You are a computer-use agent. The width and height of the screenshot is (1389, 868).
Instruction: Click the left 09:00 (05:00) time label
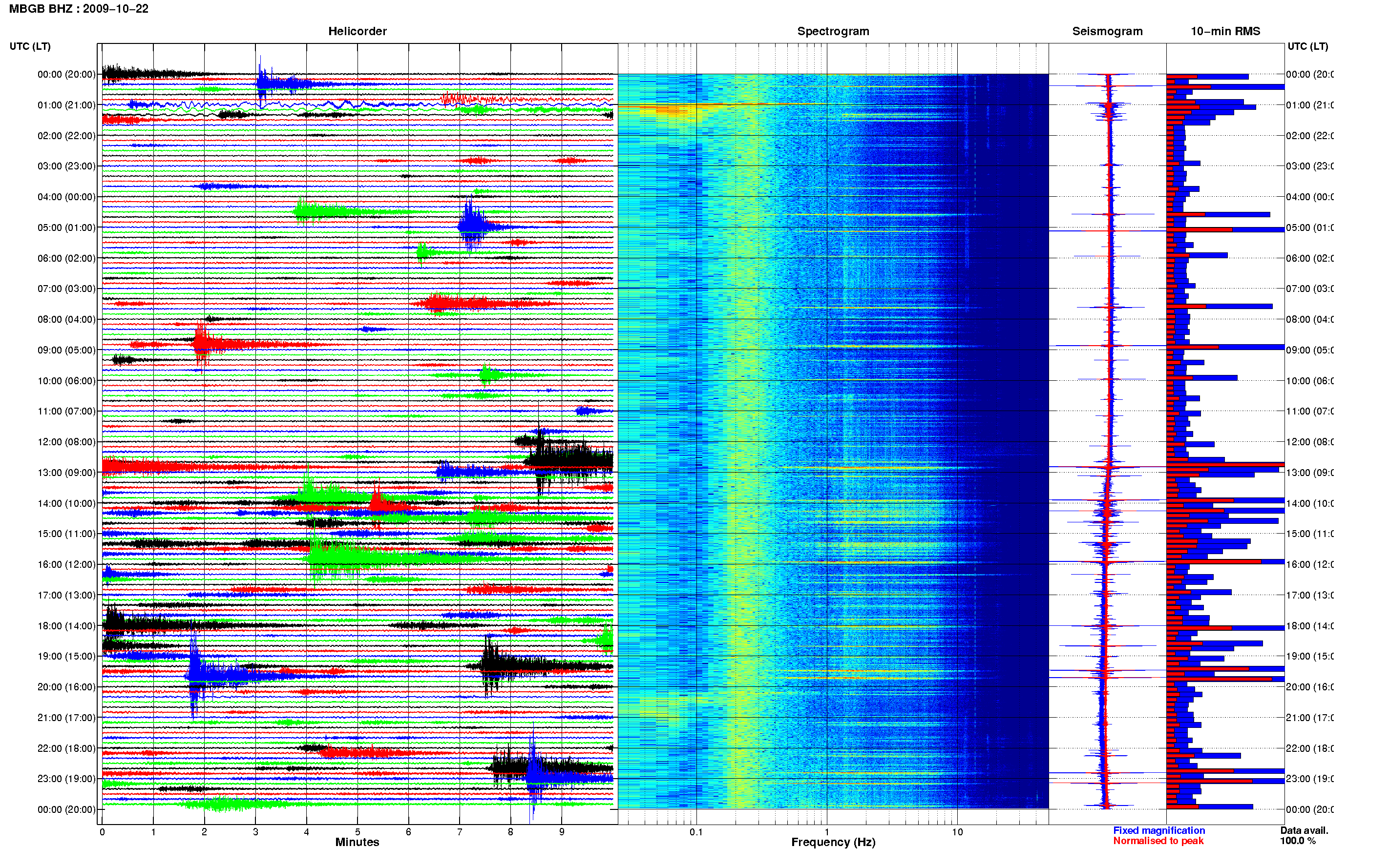(66, 350)
